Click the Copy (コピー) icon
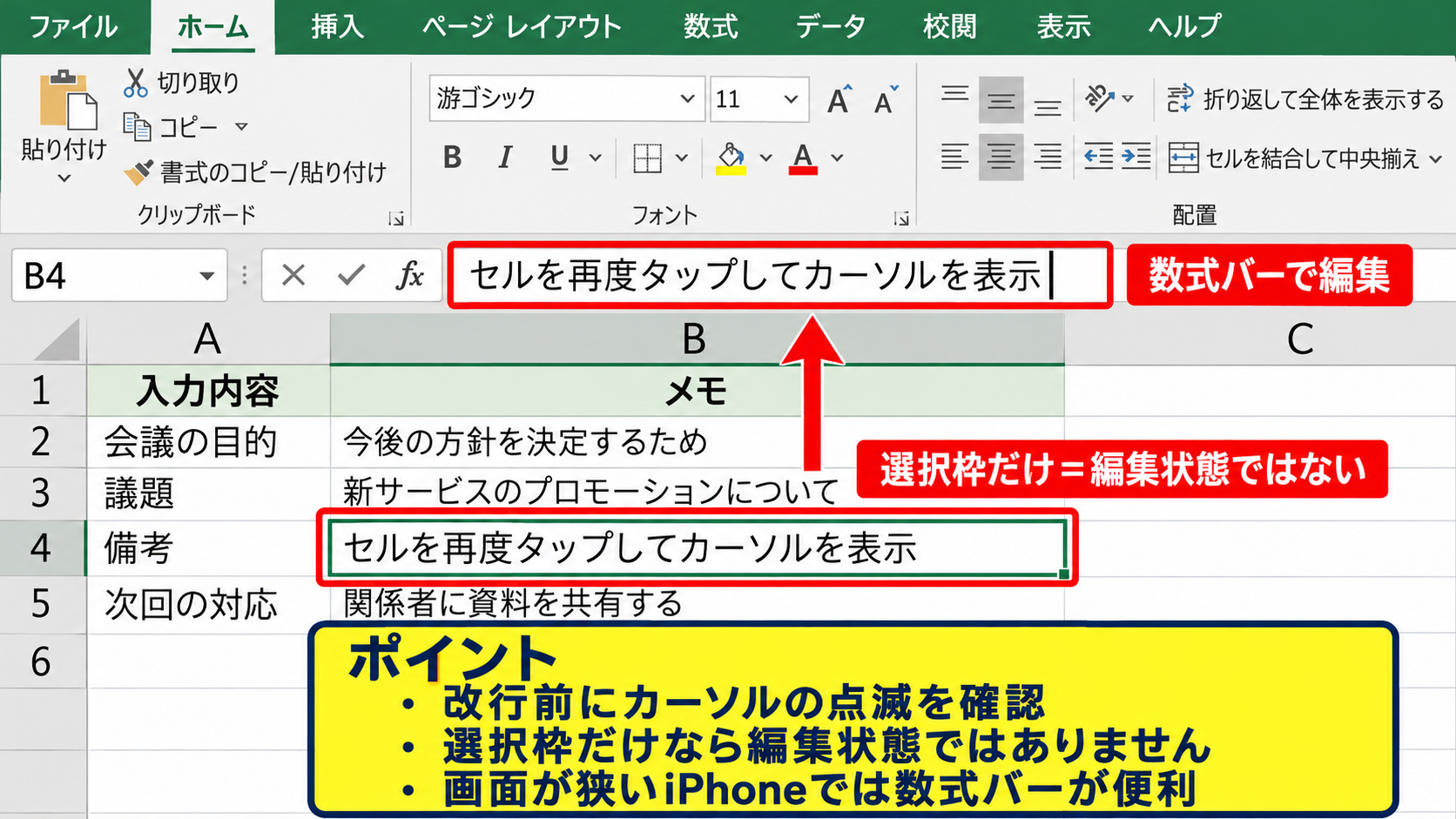This screenshot has width=1456, height=819. [137, 127]
